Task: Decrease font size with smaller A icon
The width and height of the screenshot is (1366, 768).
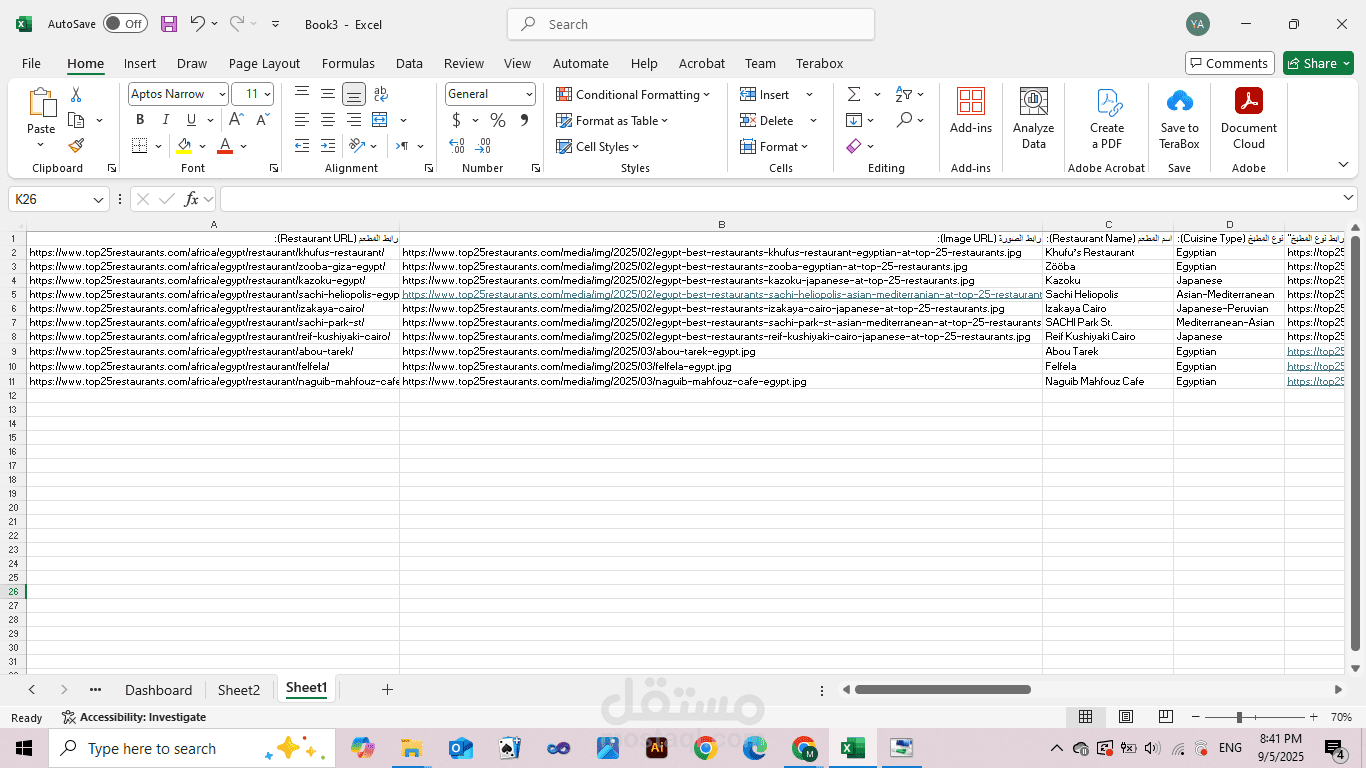Action: [x=262, y=120]
